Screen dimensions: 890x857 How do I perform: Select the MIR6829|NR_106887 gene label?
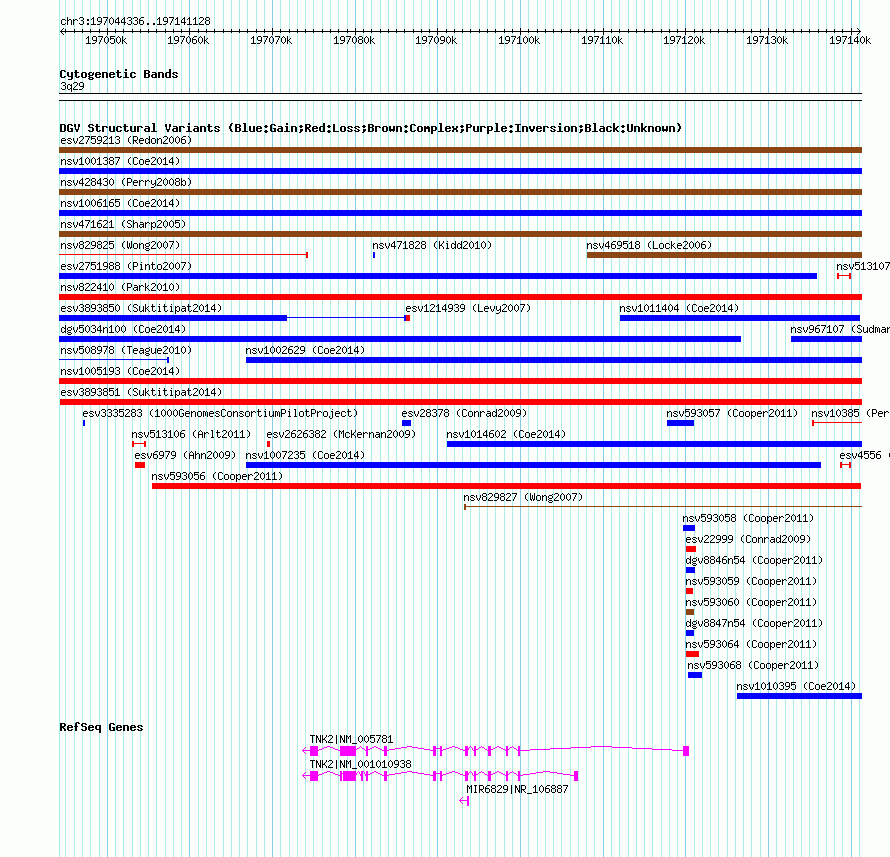tap(517, 789)
